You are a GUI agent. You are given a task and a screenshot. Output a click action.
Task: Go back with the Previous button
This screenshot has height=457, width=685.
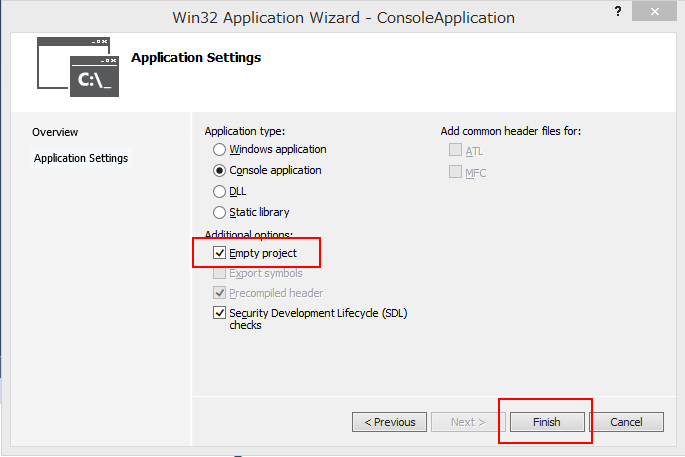(389, 422)
